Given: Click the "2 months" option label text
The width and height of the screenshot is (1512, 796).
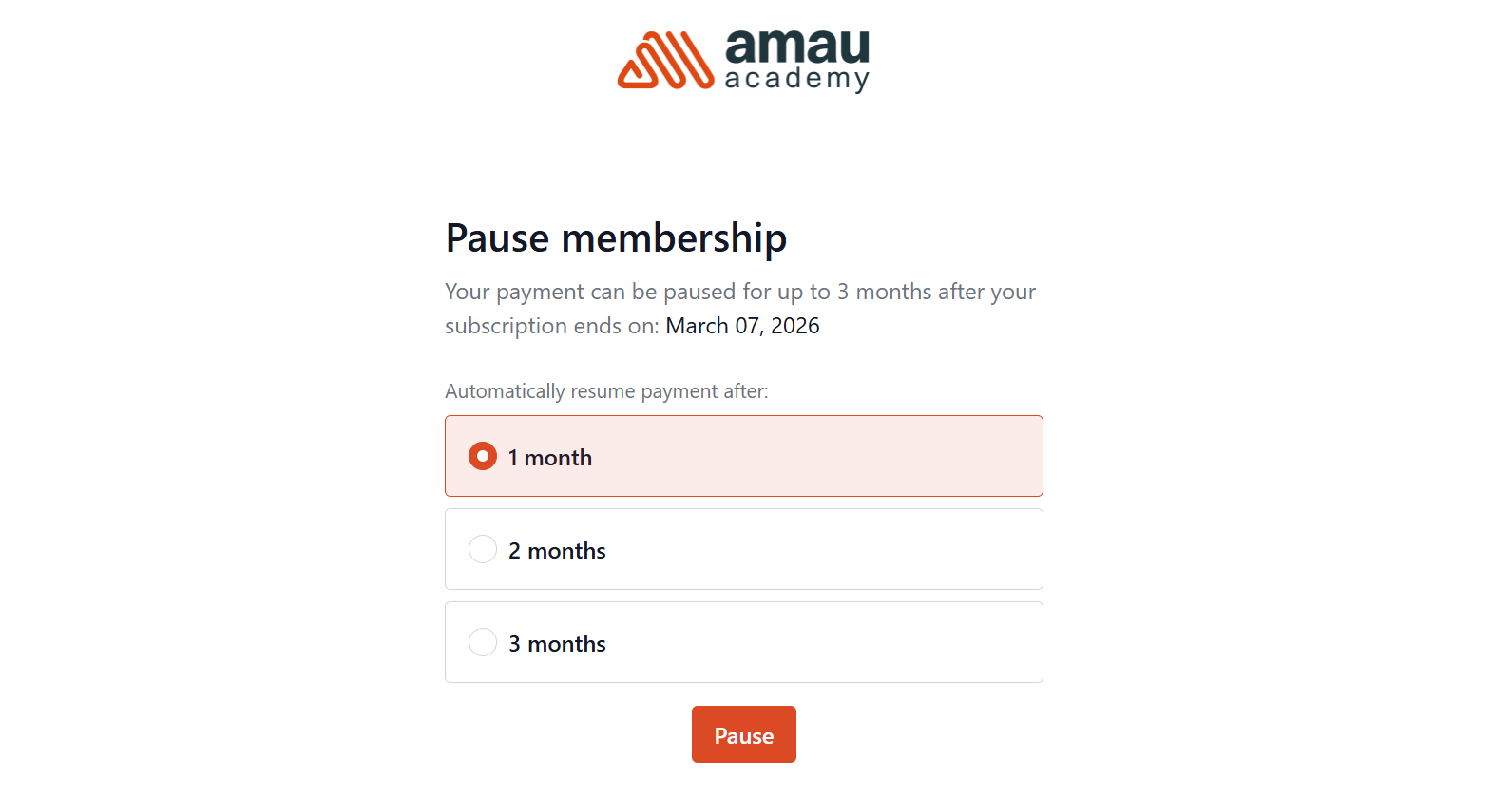Looking at the screenshot, I should click(557, 551).
